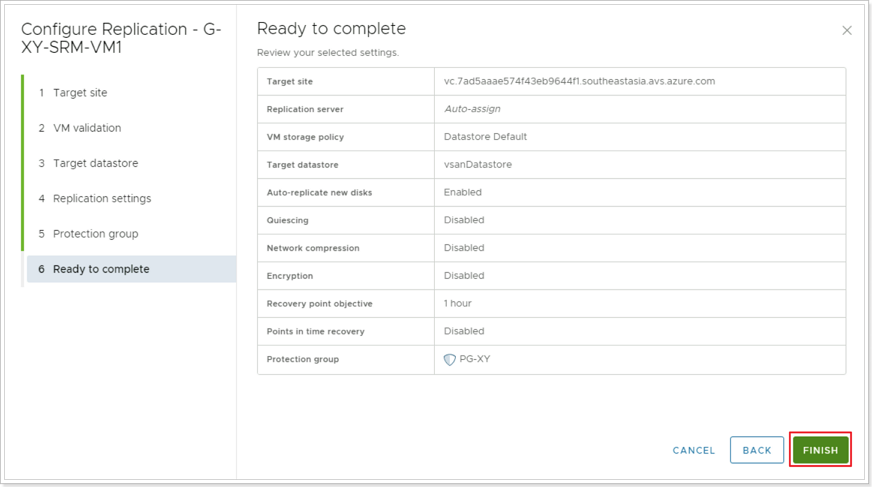Select step 6 Ready to complete

[x=131, y=269]
